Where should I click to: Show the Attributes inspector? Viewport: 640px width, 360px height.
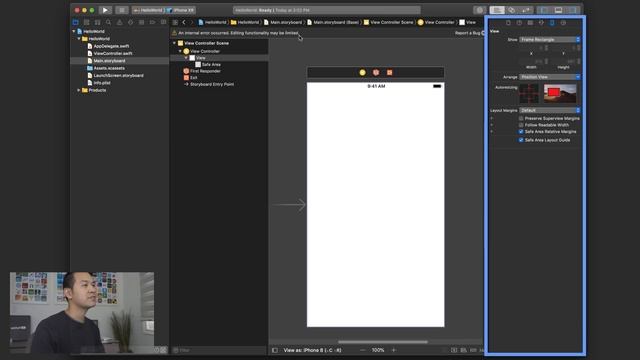541,23
